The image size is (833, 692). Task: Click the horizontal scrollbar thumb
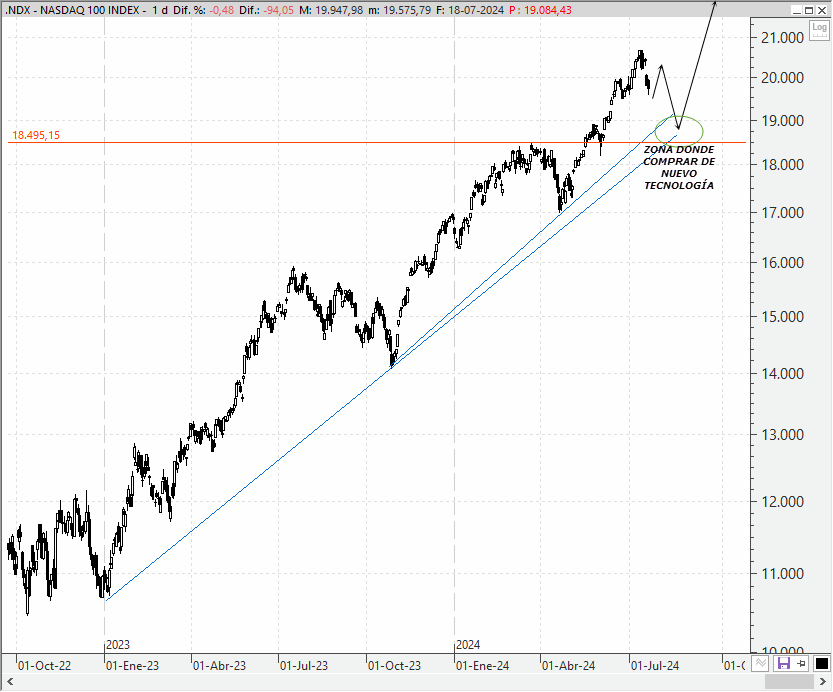click(789, 681)
